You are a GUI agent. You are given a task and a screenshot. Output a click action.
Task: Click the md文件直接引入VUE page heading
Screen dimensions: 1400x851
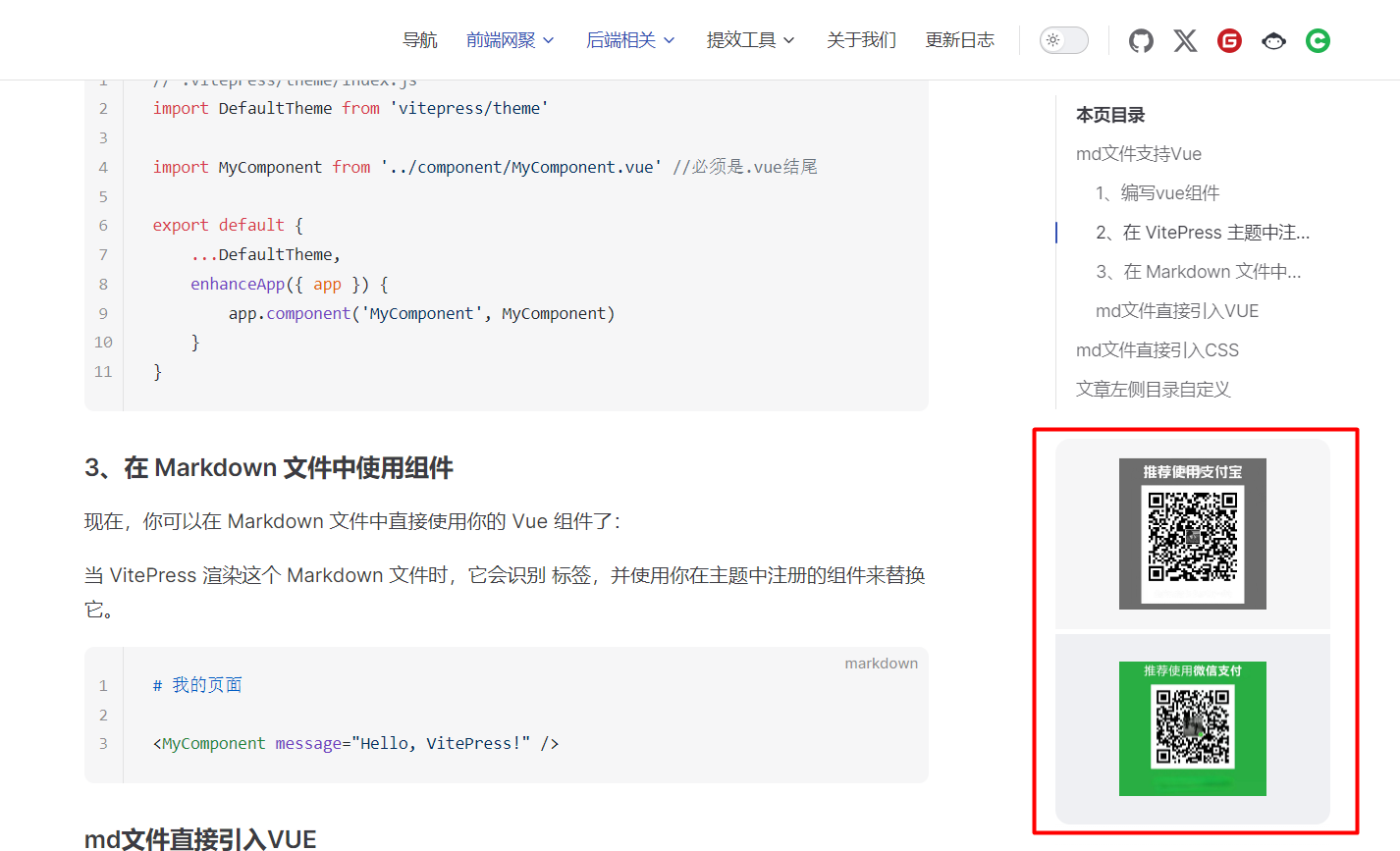point(200,839)
